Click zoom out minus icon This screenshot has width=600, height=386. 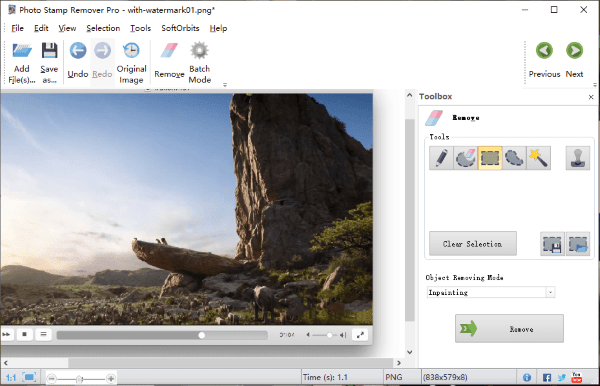[x=52, y=379]
